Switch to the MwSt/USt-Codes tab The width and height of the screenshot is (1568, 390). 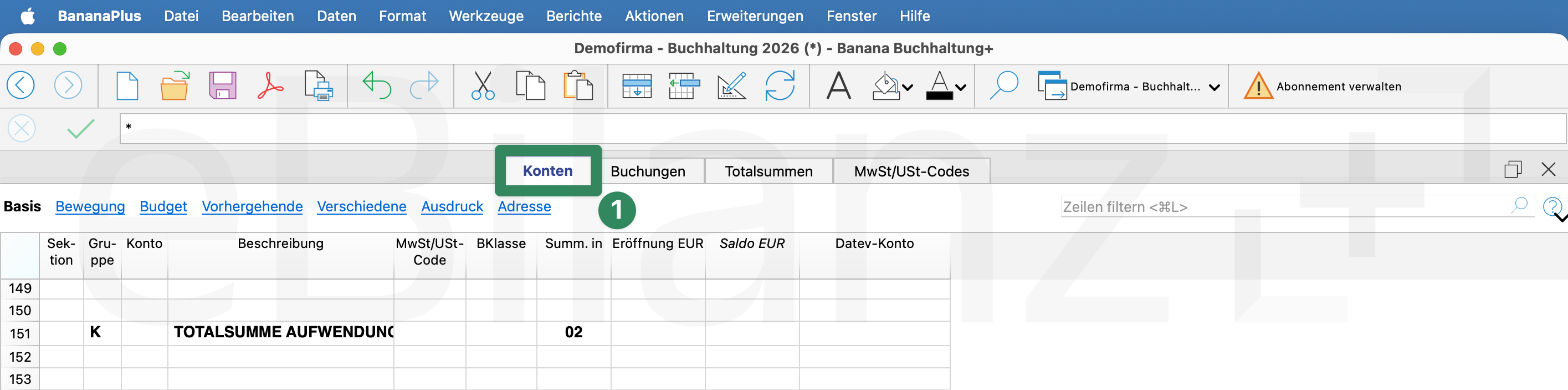911,171
